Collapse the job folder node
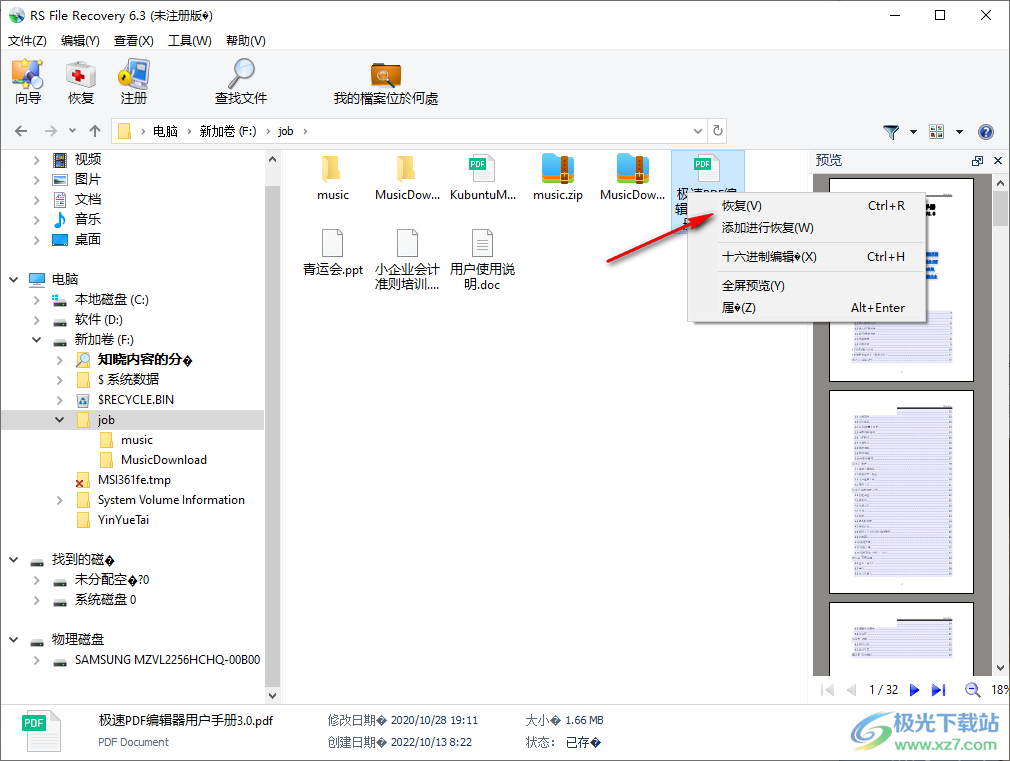Image resolution: width=1010 pixels, height=761 pixels. 59,419
